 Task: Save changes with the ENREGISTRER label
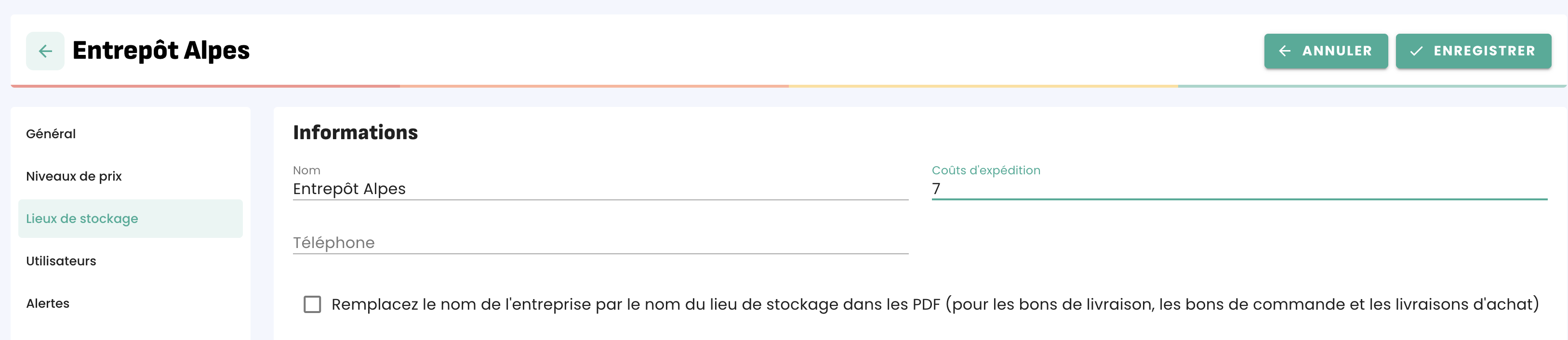coord(1484,51)
